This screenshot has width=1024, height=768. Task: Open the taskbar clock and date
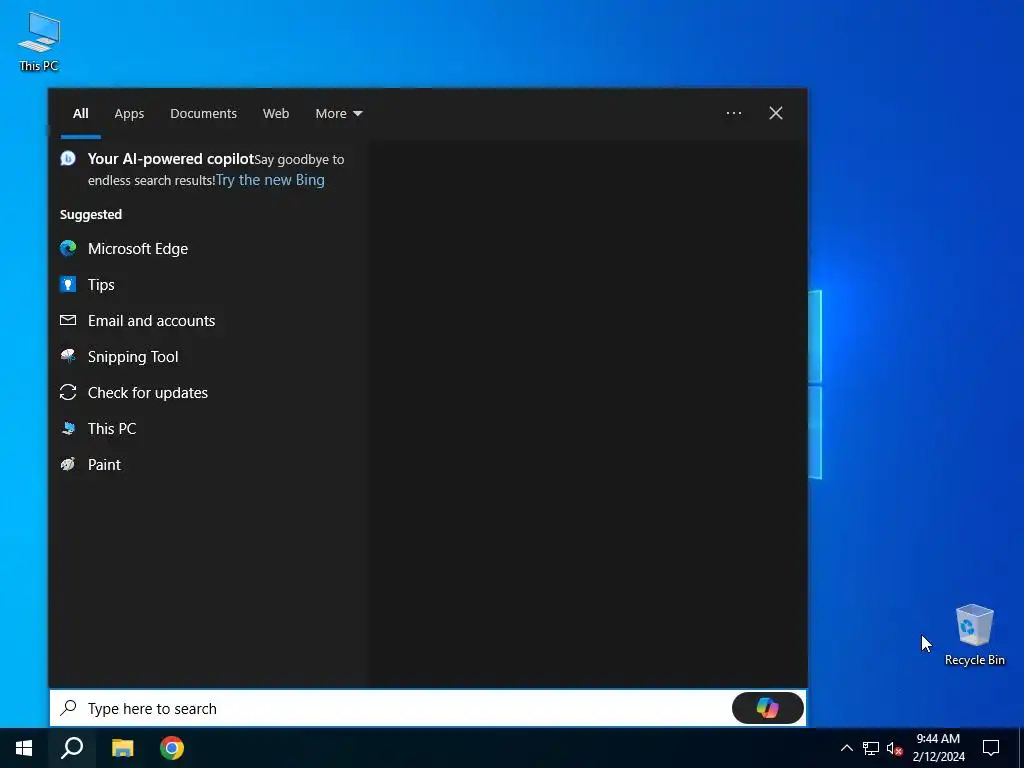tap(938, 748)
